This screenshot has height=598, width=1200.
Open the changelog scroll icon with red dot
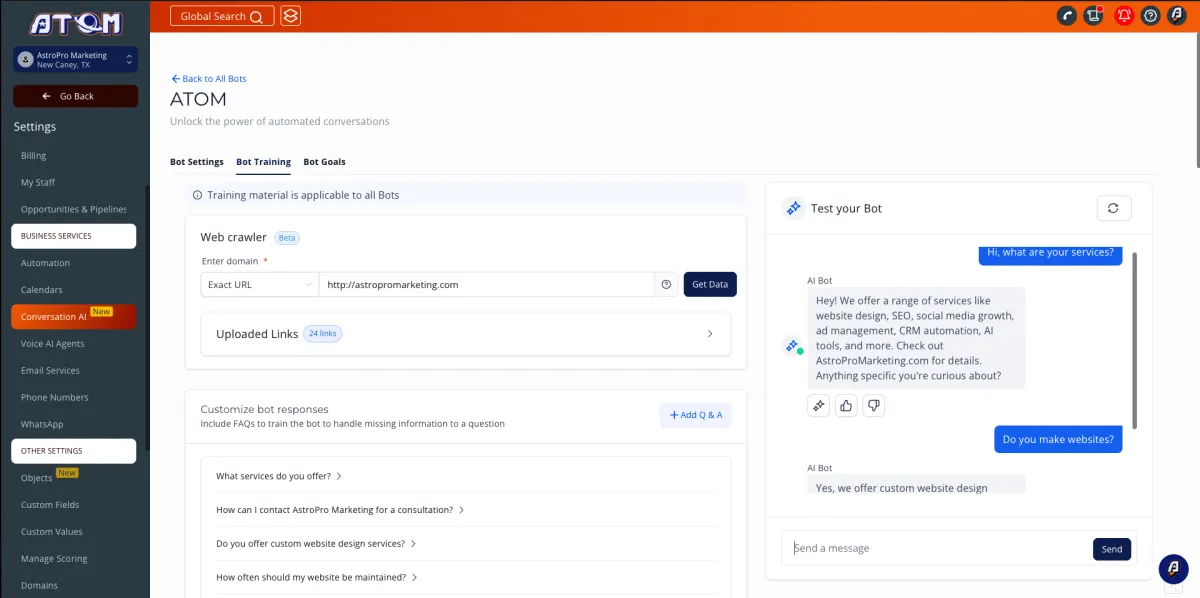point(1094,16)
